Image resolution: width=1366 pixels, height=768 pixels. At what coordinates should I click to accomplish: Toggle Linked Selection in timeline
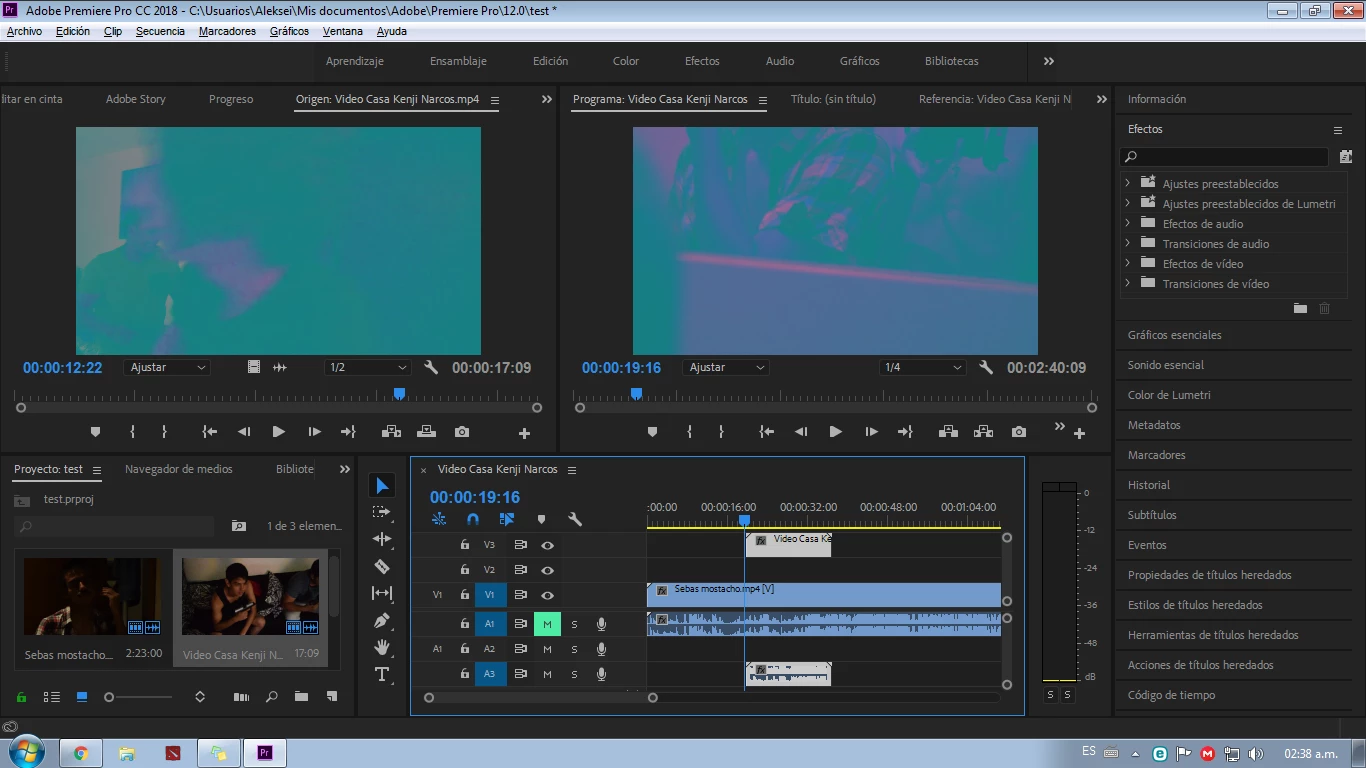507,519
